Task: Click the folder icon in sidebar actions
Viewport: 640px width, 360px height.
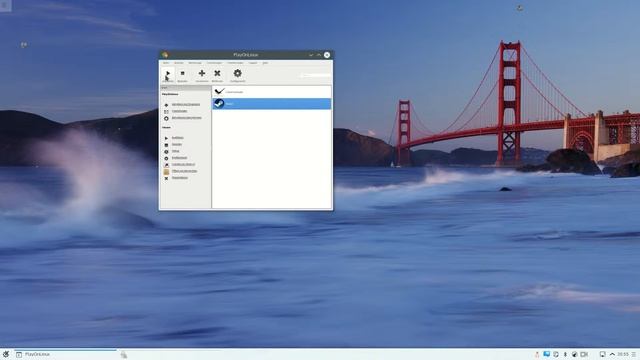Action: (x=166, y=172)
